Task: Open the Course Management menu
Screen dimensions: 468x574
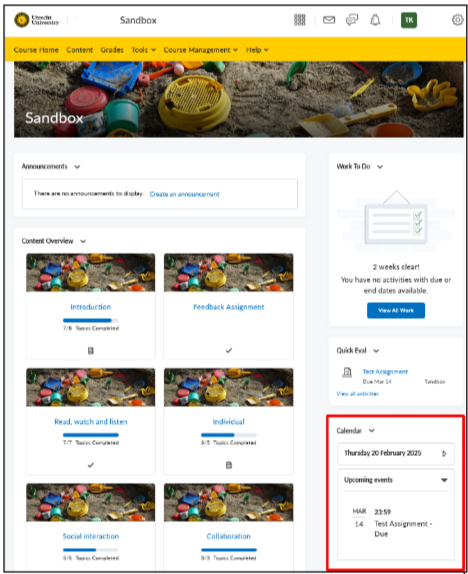Action: 201,50
